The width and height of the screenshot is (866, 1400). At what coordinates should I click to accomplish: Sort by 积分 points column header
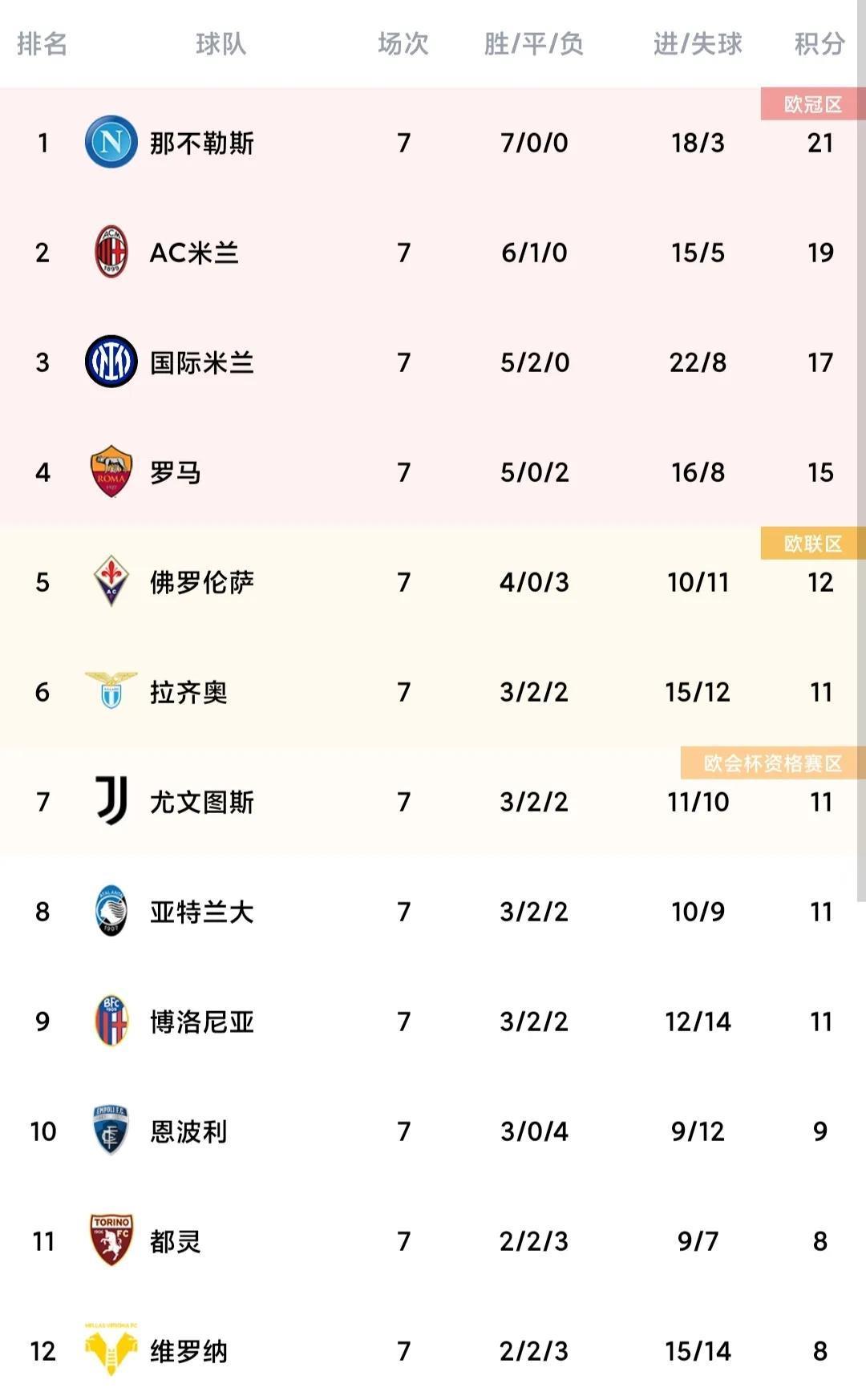click(819, 43)
